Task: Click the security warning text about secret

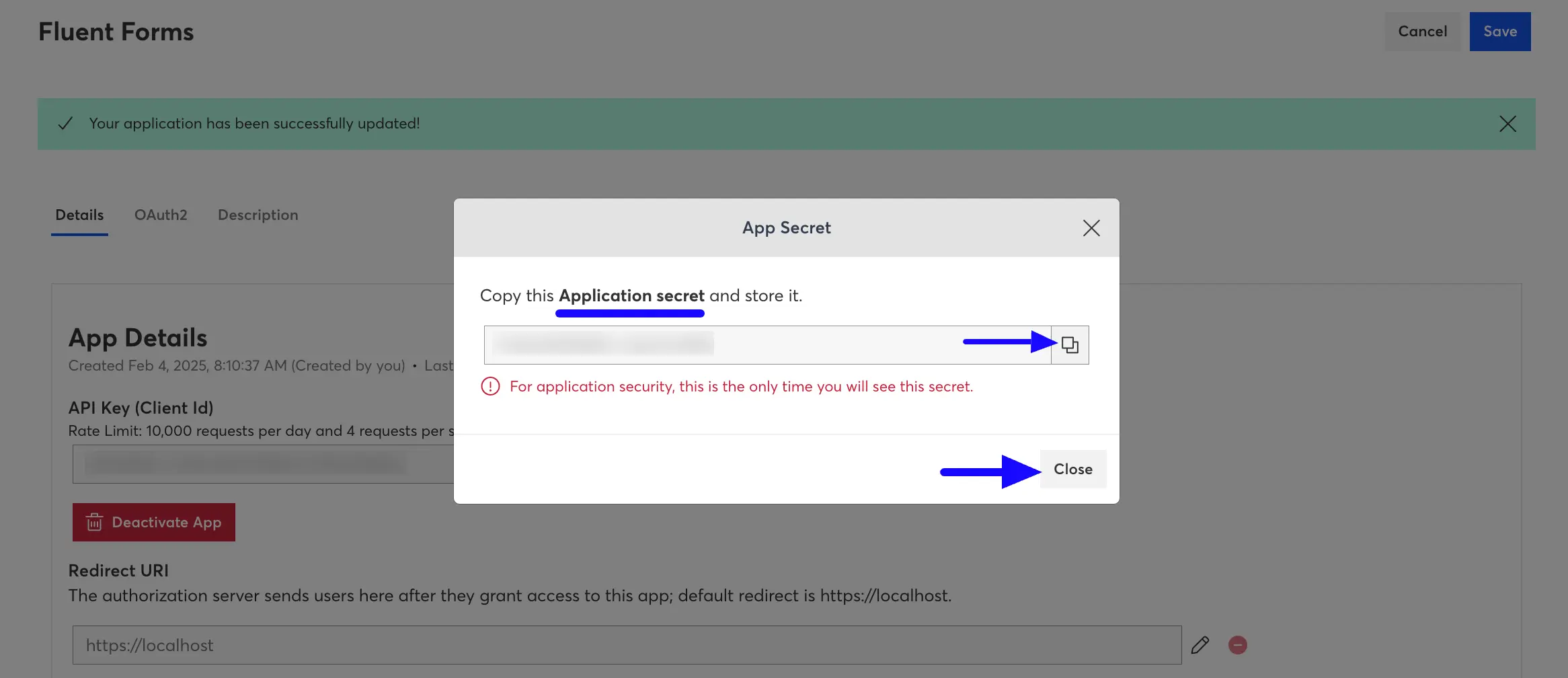Action: point(742,387)
